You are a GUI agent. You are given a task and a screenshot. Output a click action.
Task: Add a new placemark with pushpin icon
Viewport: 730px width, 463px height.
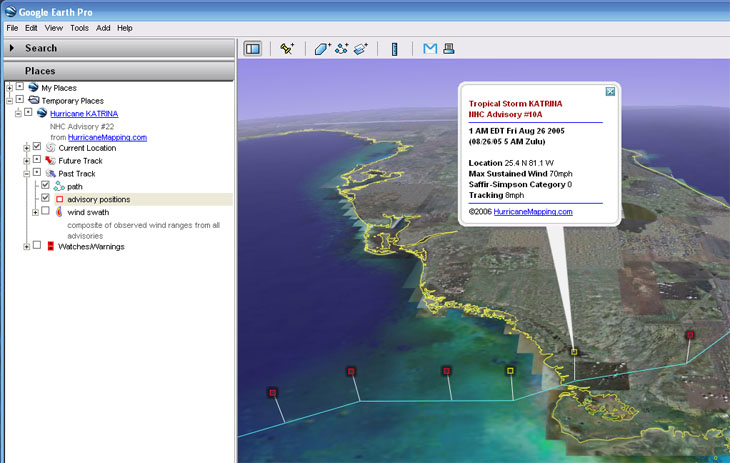click(x=287, y=48)
